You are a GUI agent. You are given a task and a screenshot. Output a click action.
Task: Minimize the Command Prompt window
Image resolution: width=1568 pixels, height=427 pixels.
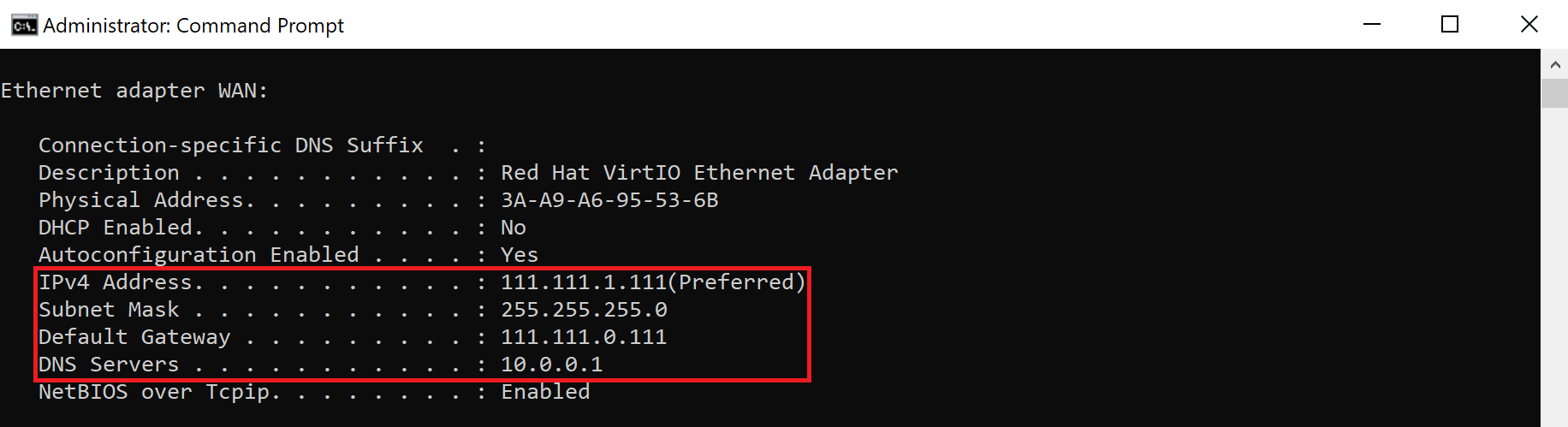[x=1372, y=25]
